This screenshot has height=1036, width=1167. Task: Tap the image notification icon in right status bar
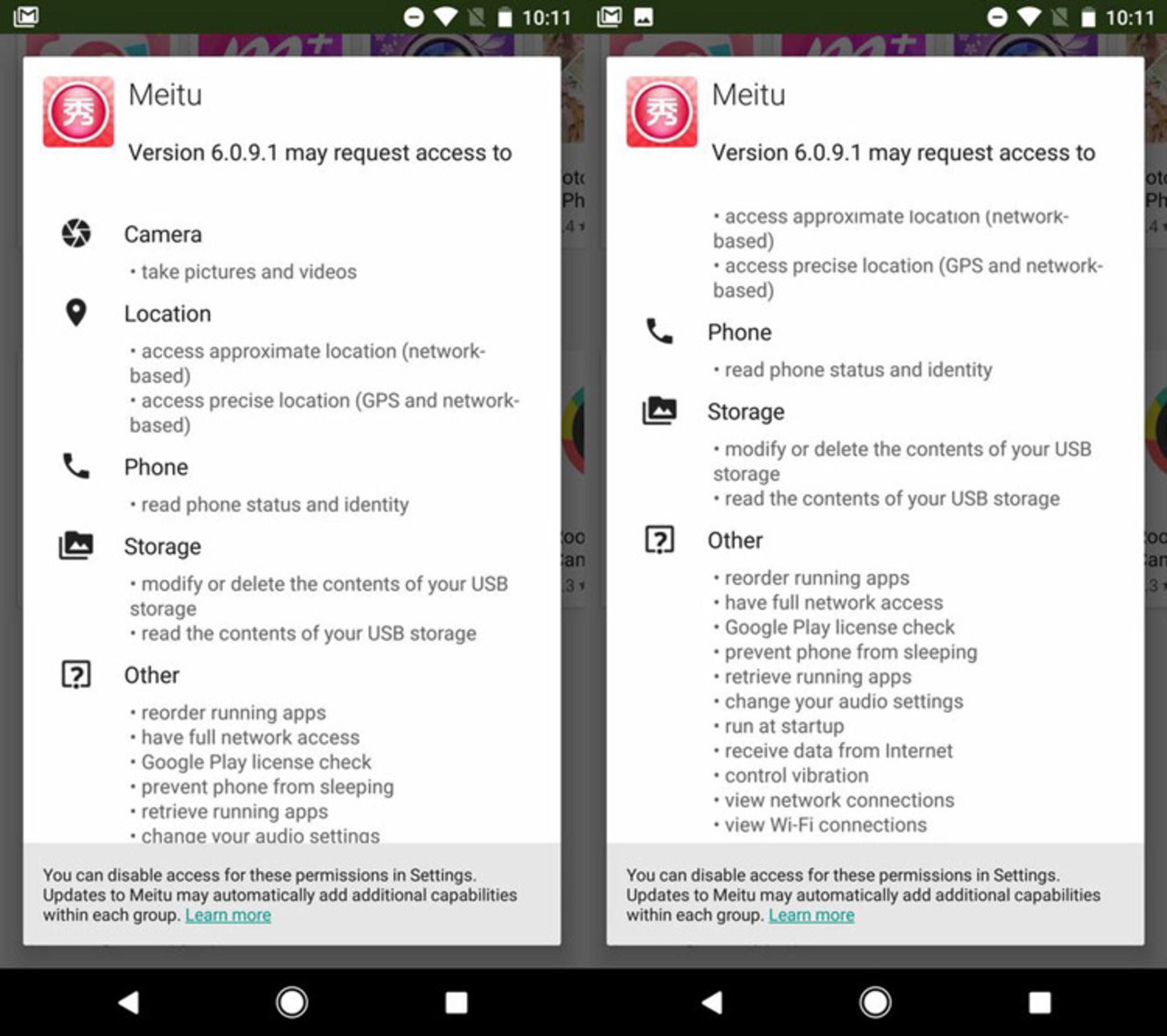(644, 17)
